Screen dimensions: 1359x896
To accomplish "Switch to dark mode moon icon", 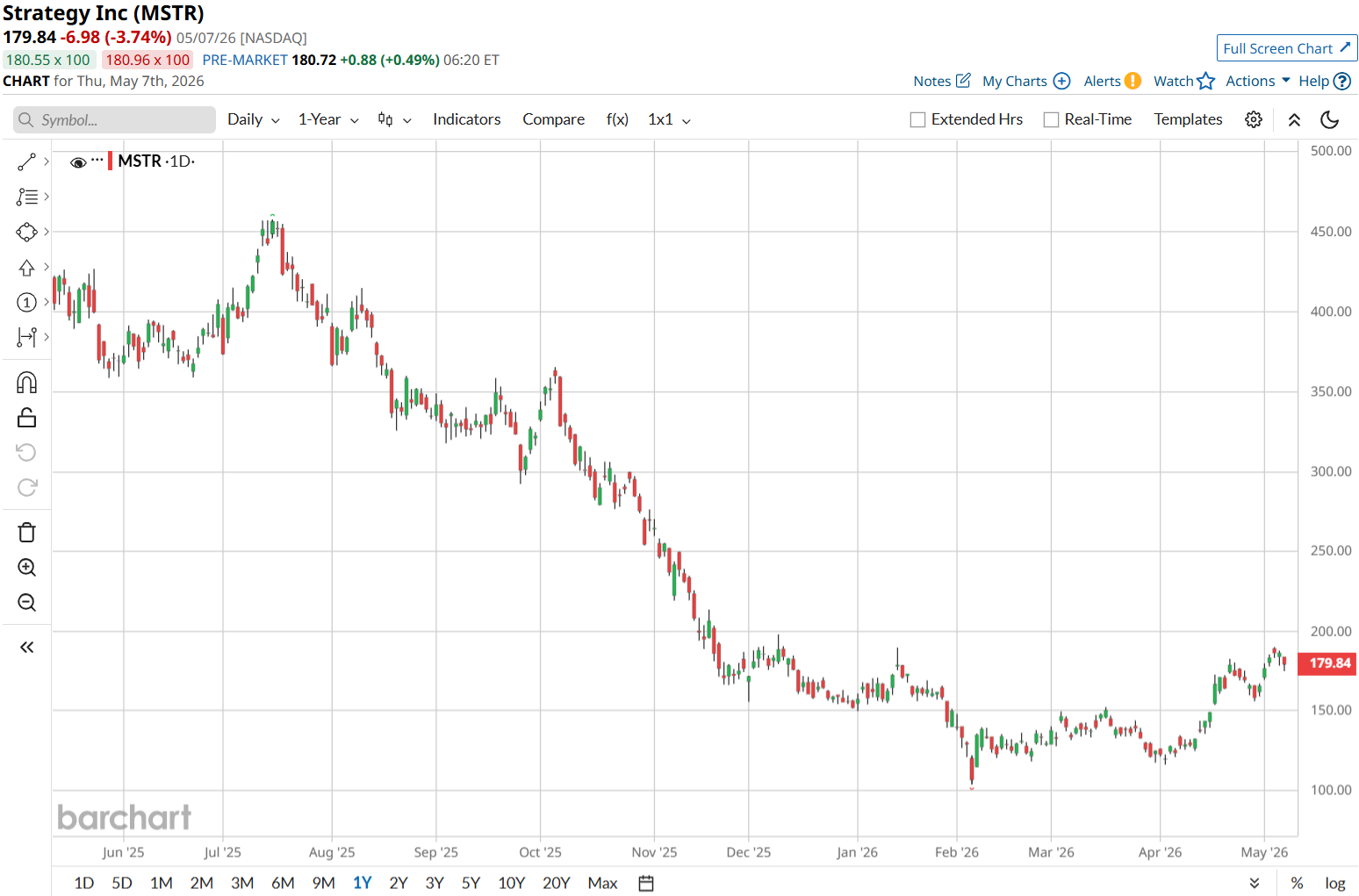I will coord(1330,119).
